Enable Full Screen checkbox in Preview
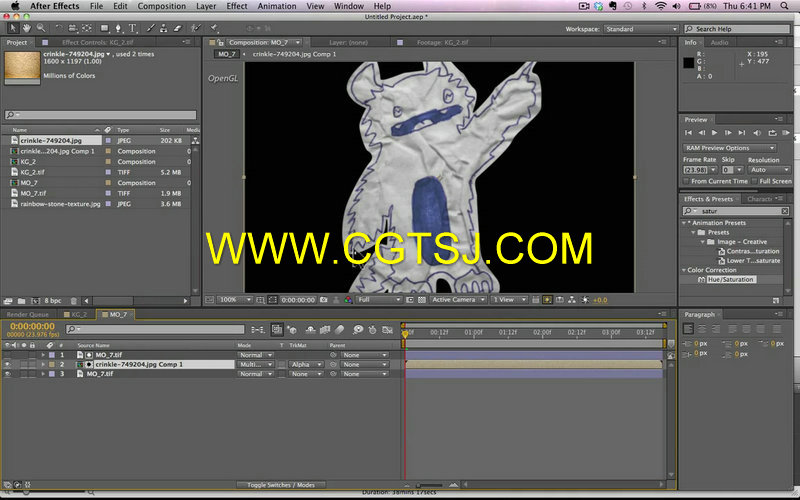 point(754,181)
